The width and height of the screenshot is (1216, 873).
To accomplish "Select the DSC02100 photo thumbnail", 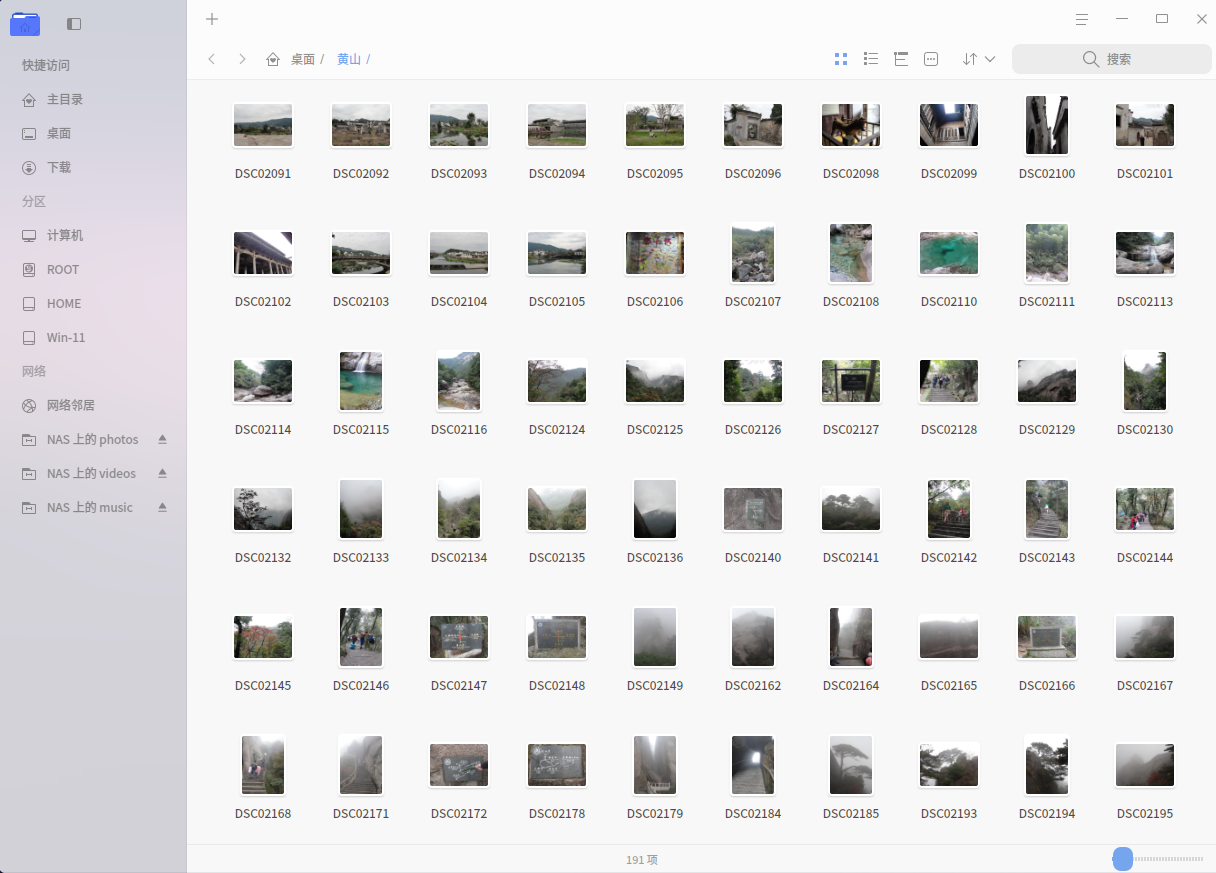I will [1047, 125].
